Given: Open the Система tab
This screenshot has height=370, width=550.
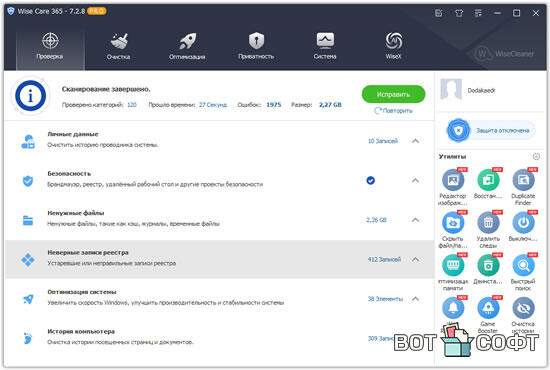Looking at the screenshot, I should [x=325, y=46].
